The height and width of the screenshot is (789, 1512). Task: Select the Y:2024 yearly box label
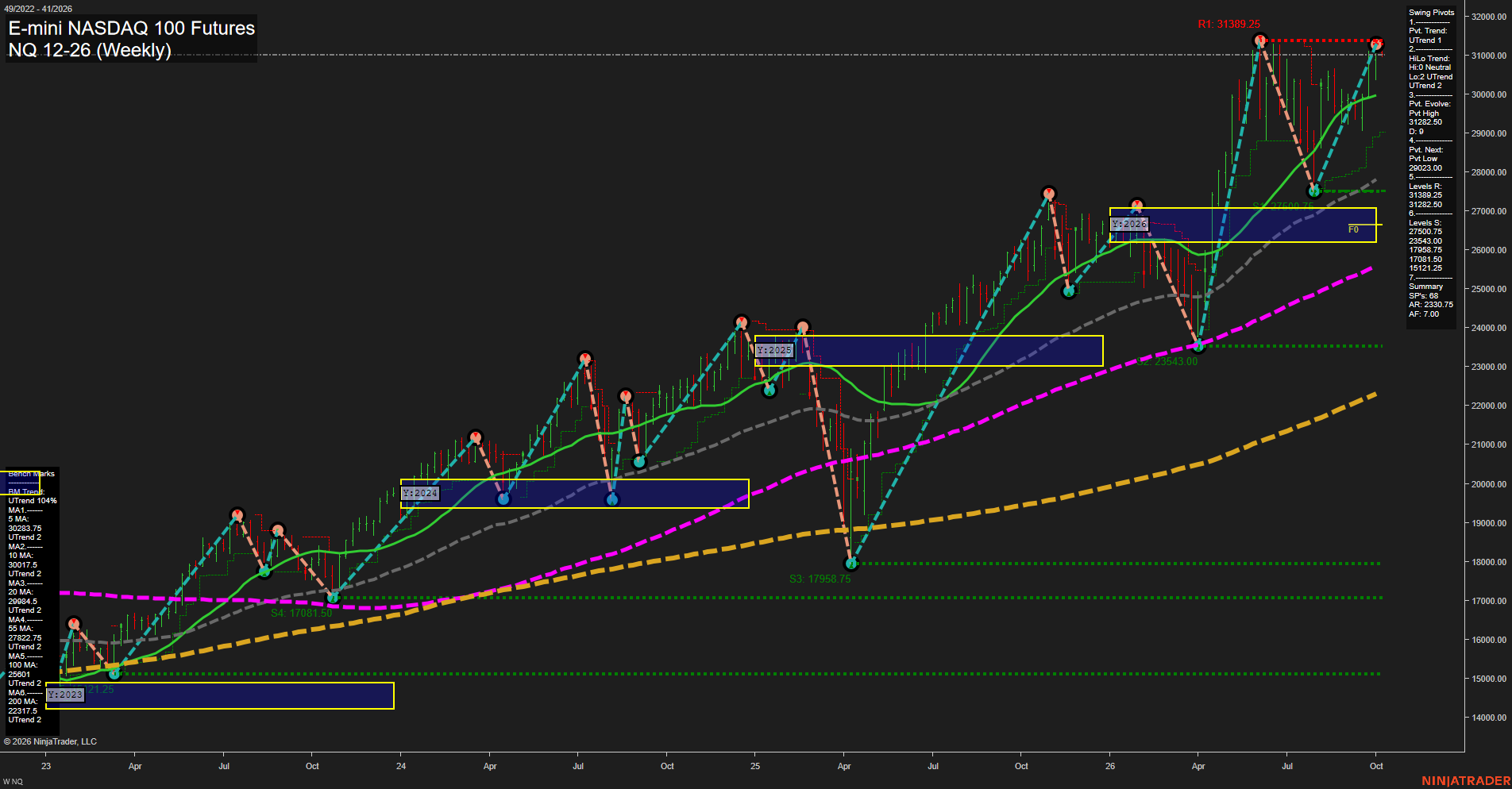tap(419, 493)
